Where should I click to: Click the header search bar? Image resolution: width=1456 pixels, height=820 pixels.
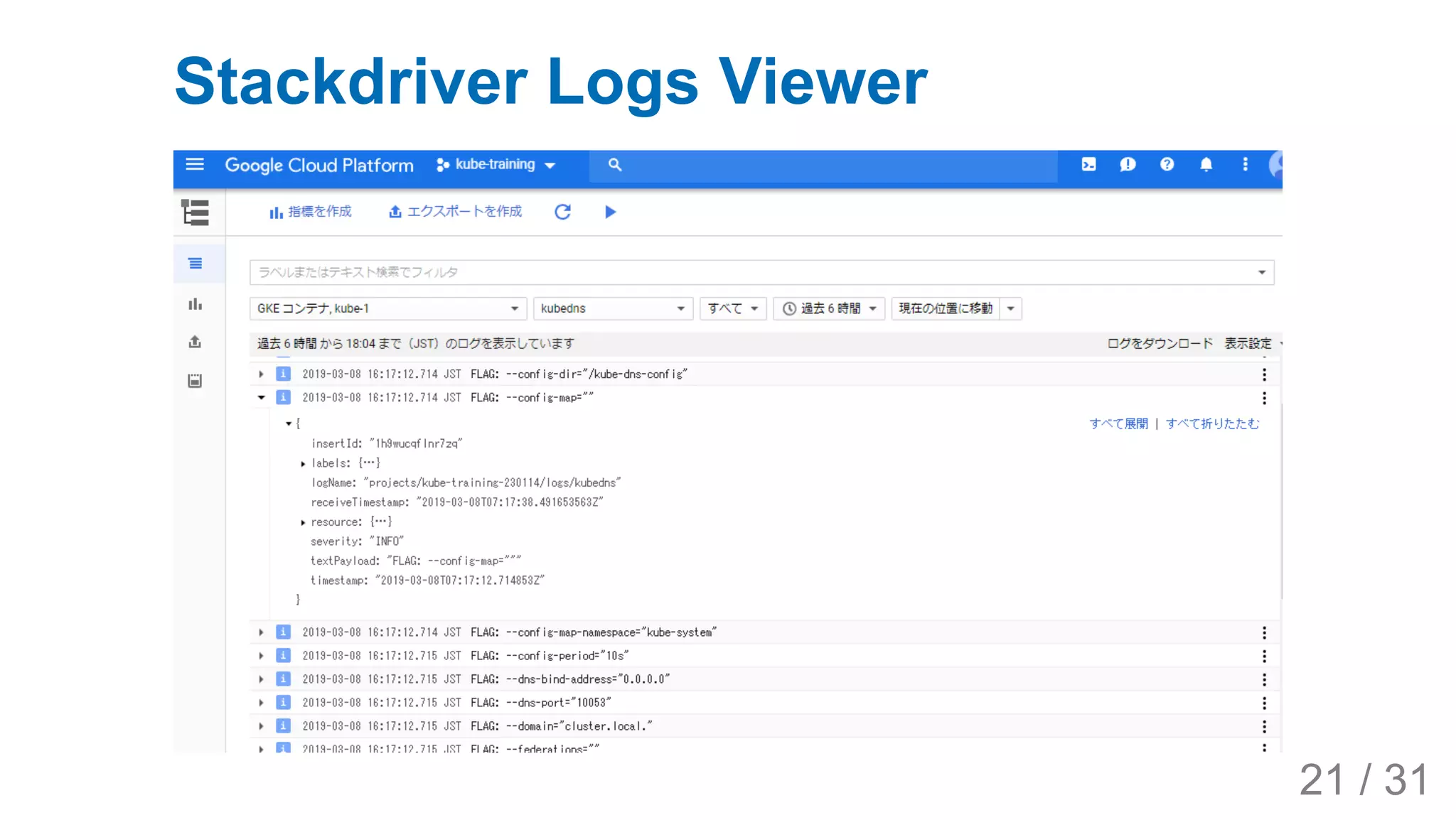click(823, 165)
